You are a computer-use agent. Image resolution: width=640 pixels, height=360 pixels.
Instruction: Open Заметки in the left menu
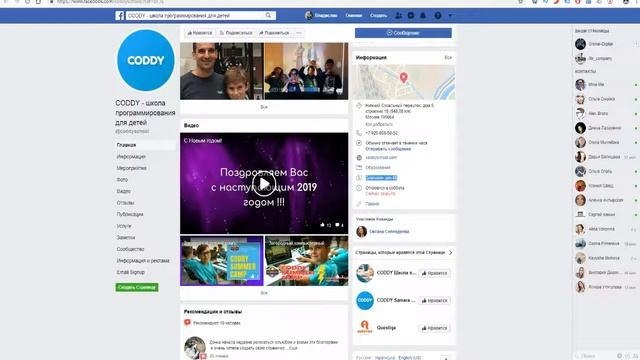(126, 237)
